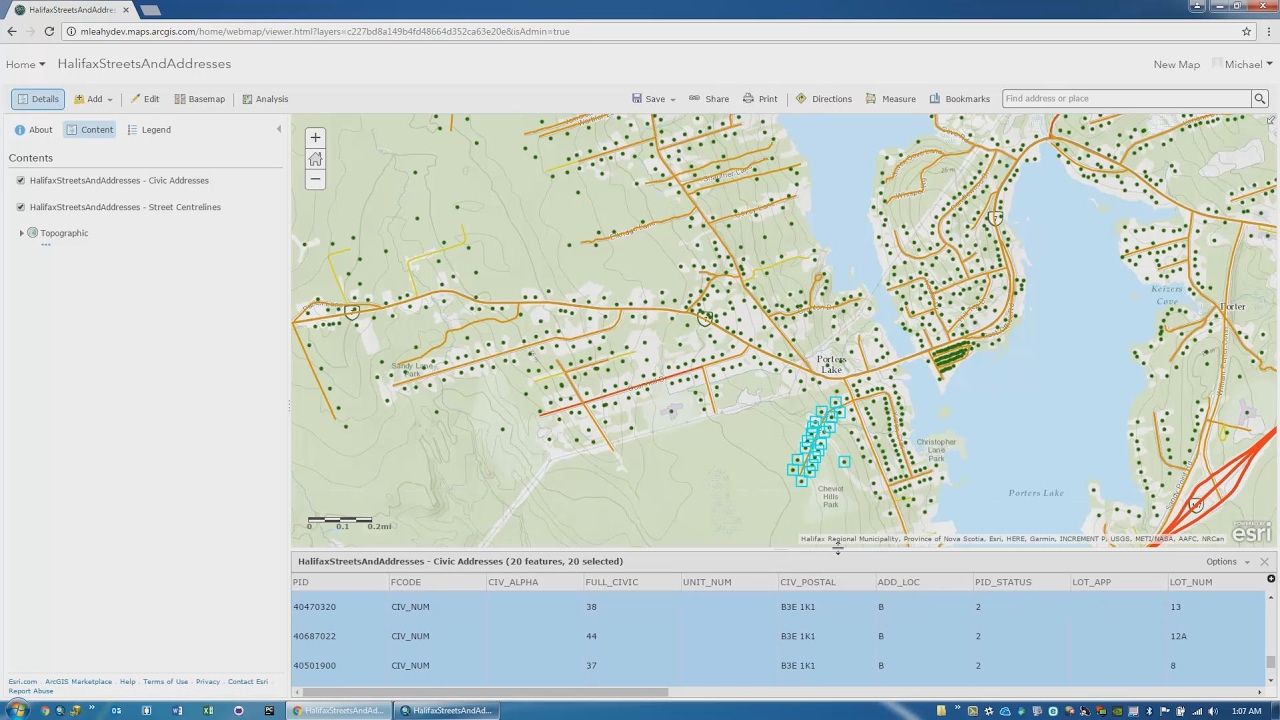Open the table Options menu
The width and height of the screenshot is (1280, 720).
[x=1227, y=562]
